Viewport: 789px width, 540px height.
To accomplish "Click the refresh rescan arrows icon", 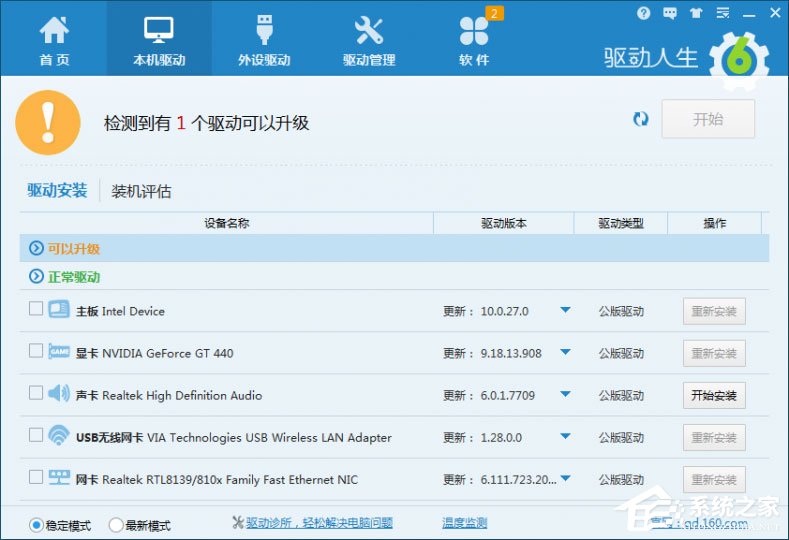I will click(x=641, y=119).
